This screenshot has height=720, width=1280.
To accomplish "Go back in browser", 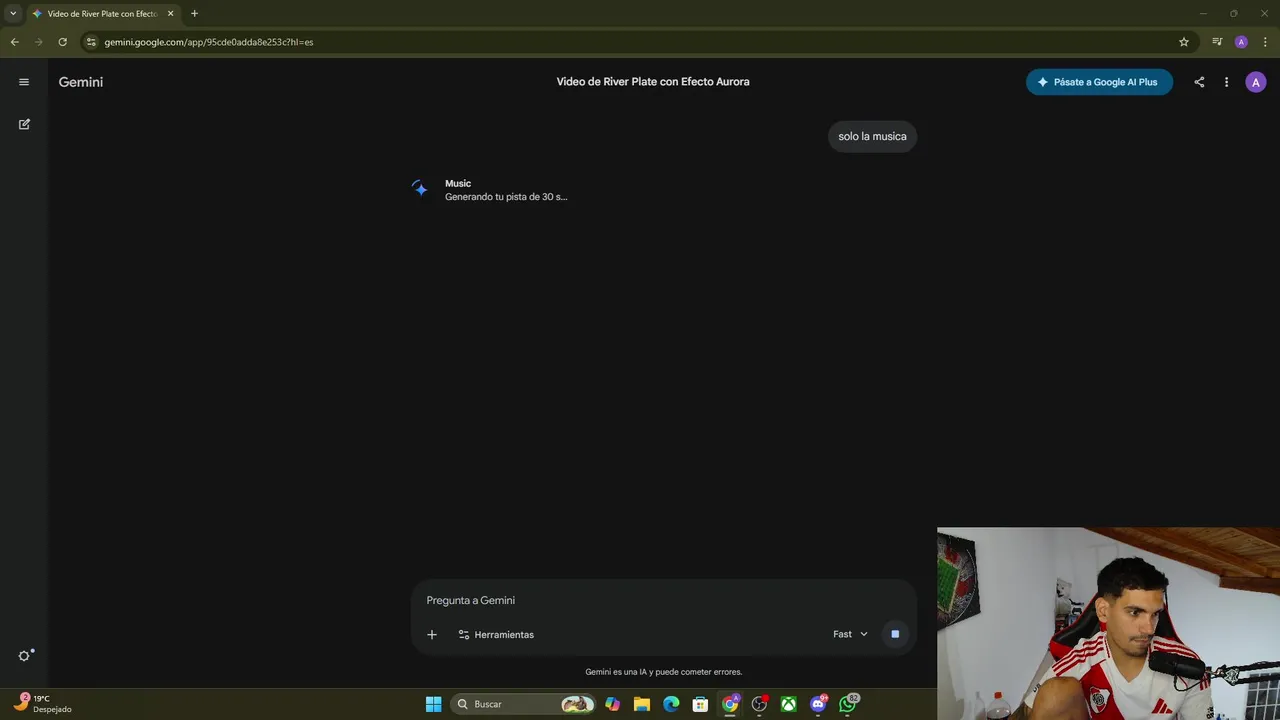I will pyautogui.click(x=14, y=42).
